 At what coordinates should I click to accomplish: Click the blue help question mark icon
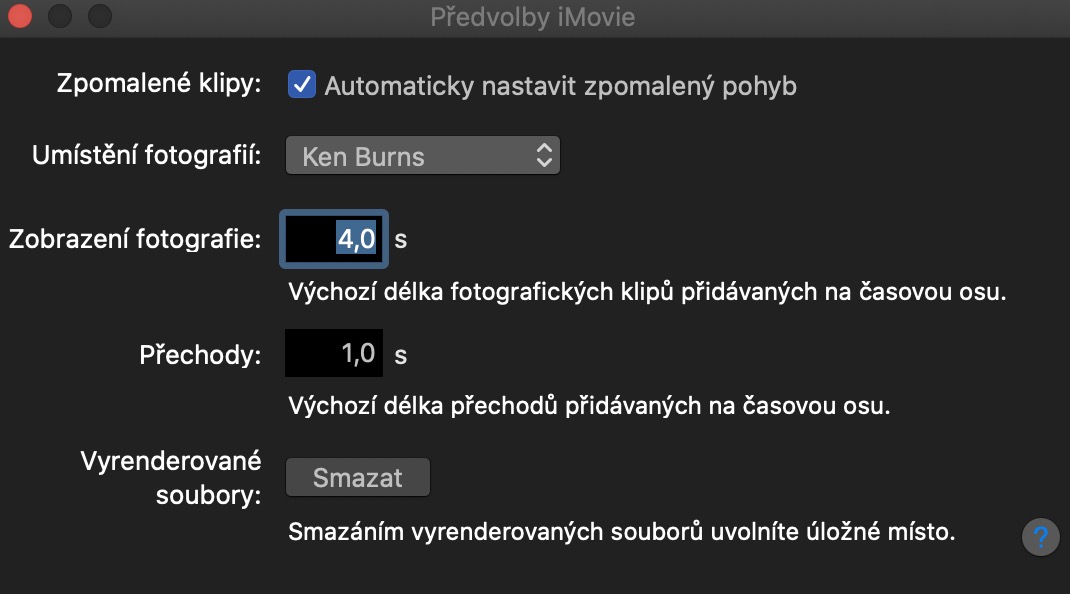(1041, 536)
